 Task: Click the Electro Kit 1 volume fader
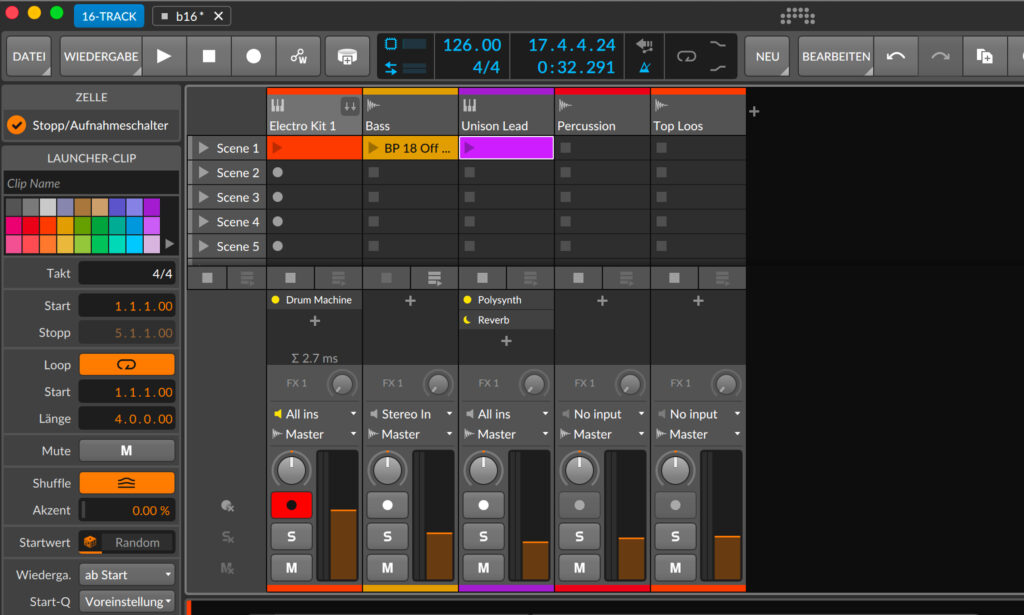pyautogui.click(x=343, y=514)
